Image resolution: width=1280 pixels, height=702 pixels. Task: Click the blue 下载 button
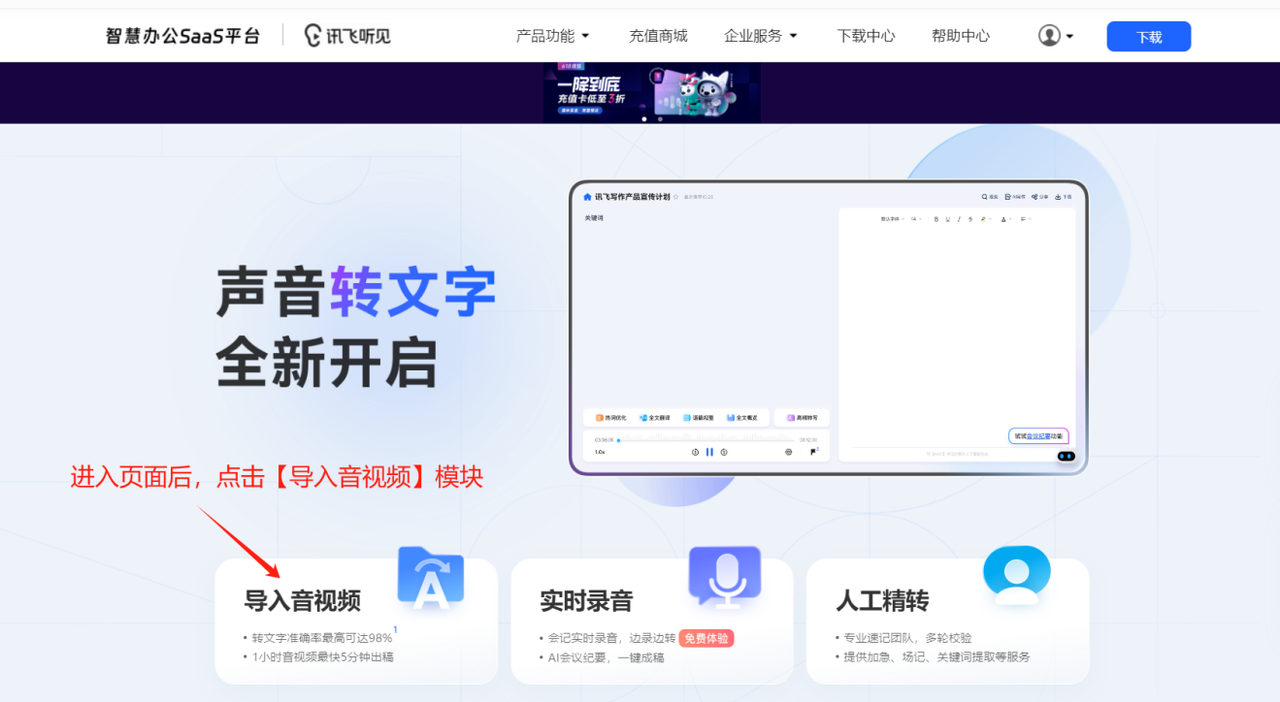click(x=1148, y=37)
